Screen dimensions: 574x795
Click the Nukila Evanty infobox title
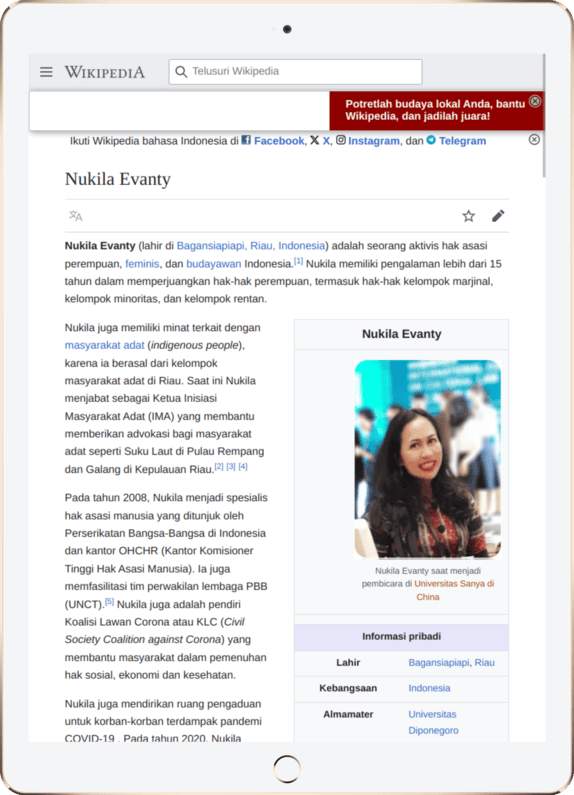pos(401,334)
